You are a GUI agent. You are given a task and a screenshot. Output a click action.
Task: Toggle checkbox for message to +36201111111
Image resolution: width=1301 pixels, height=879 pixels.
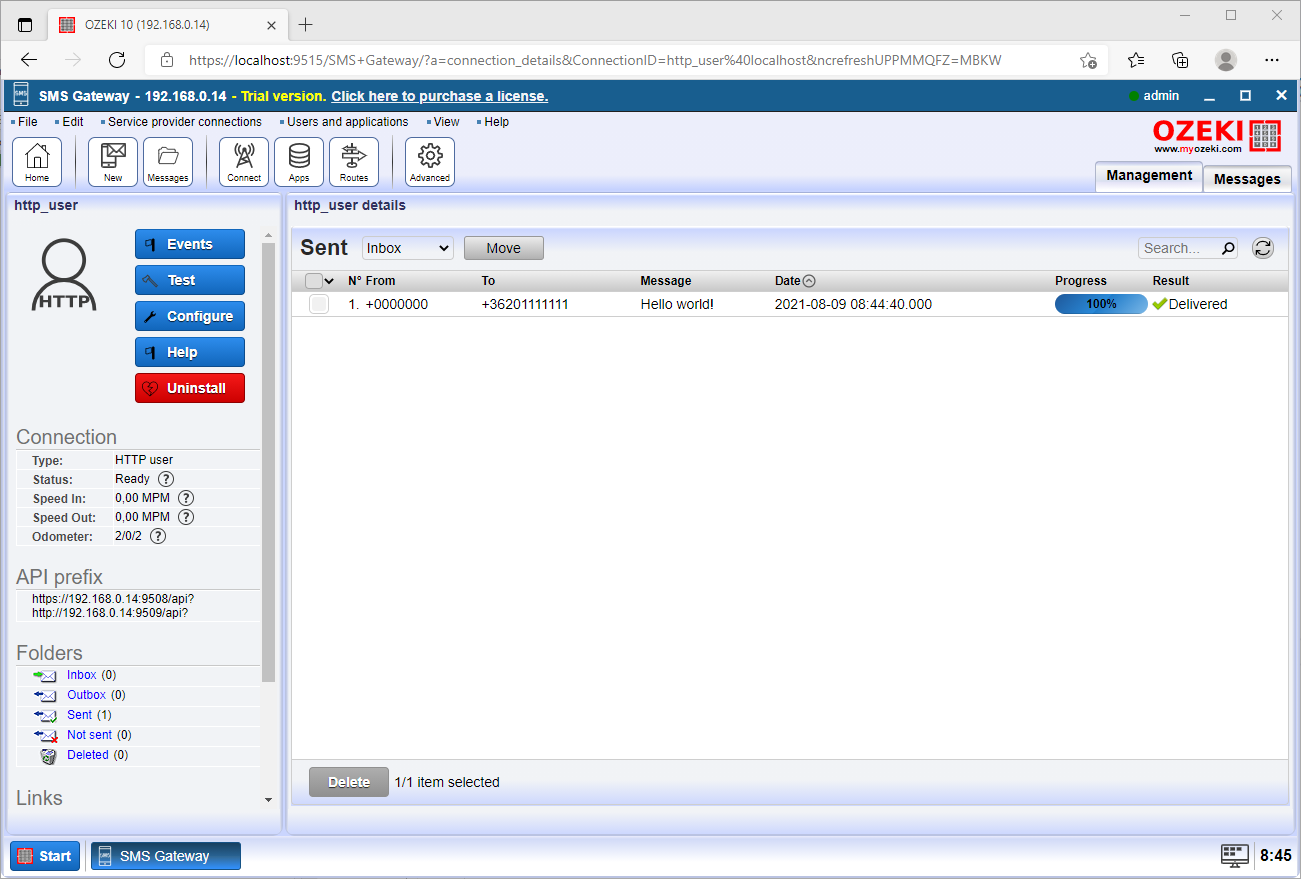tap(319, 304)
